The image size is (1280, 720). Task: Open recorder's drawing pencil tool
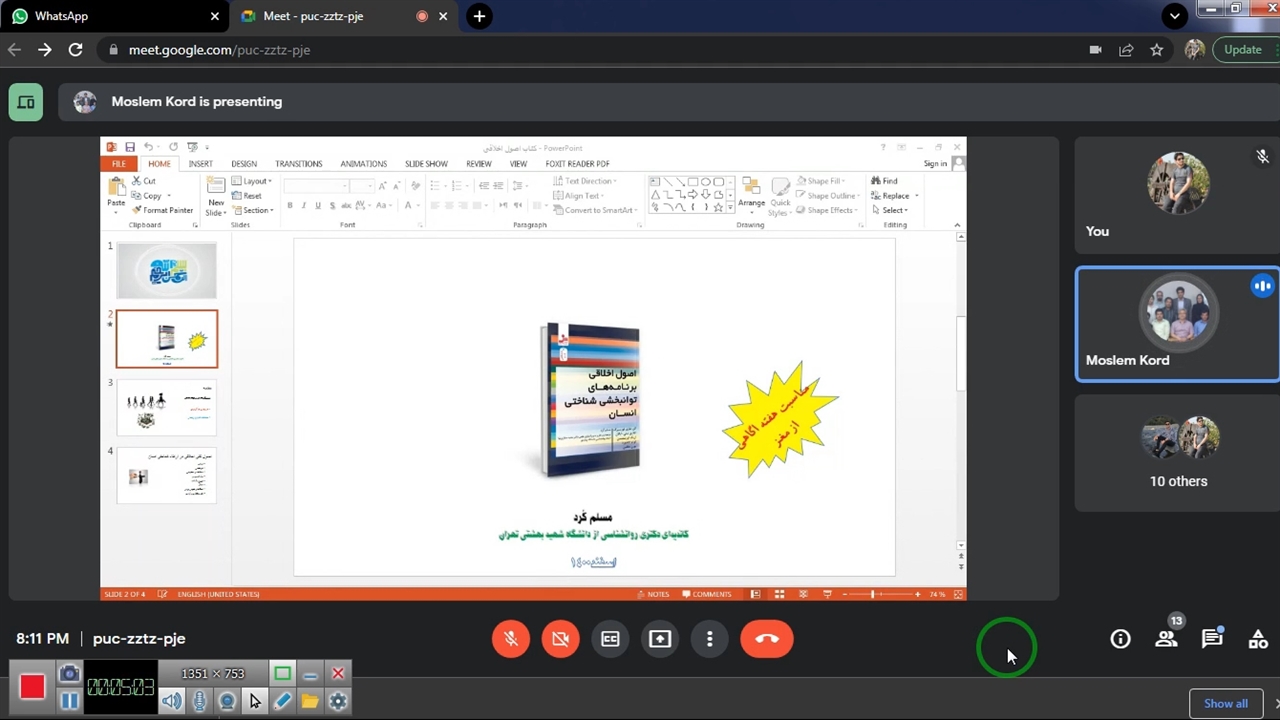pyautogui.click(x=282, y=701)
